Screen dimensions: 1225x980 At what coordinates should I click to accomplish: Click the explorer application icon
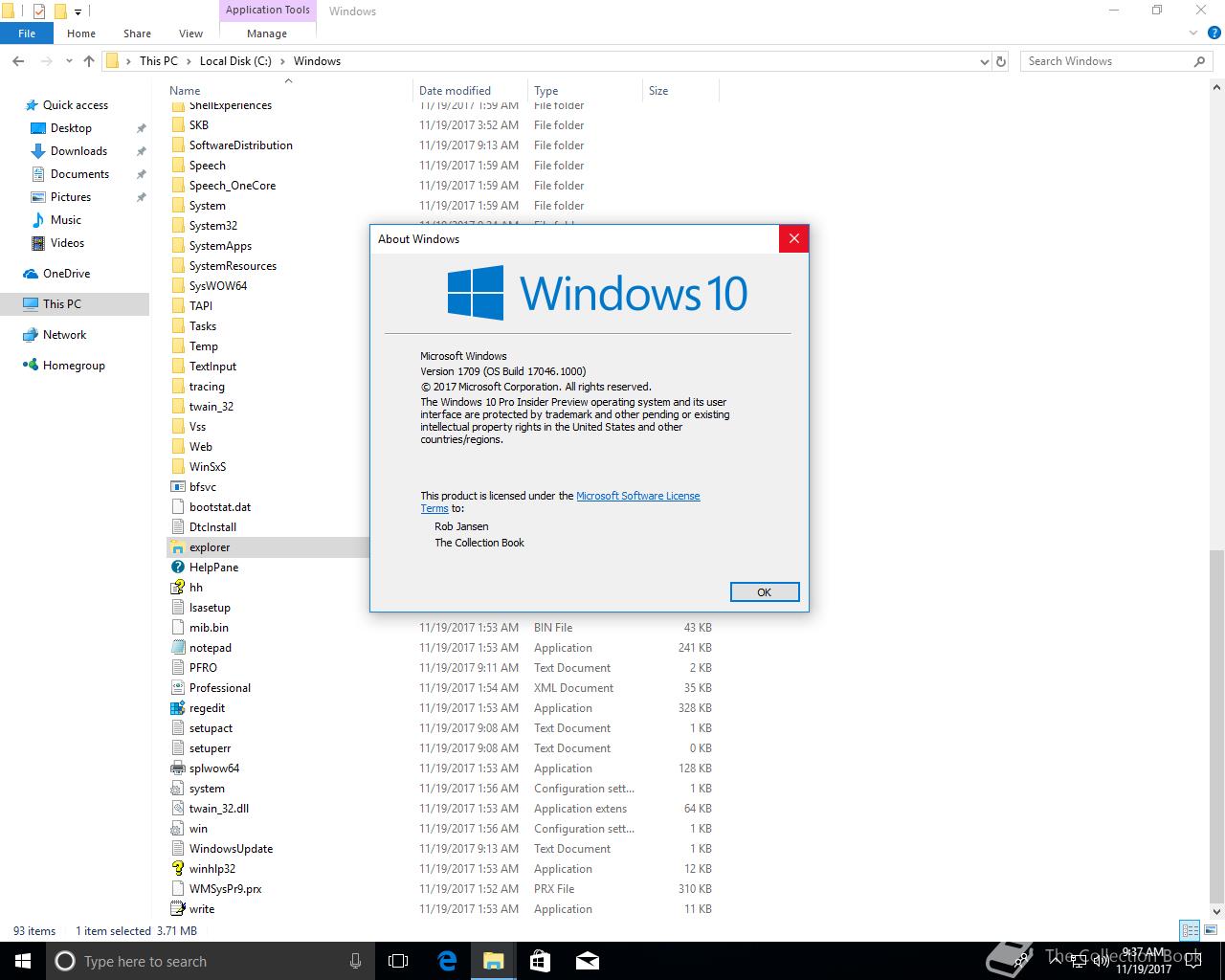pyautogui.click(x=177, y=547)
